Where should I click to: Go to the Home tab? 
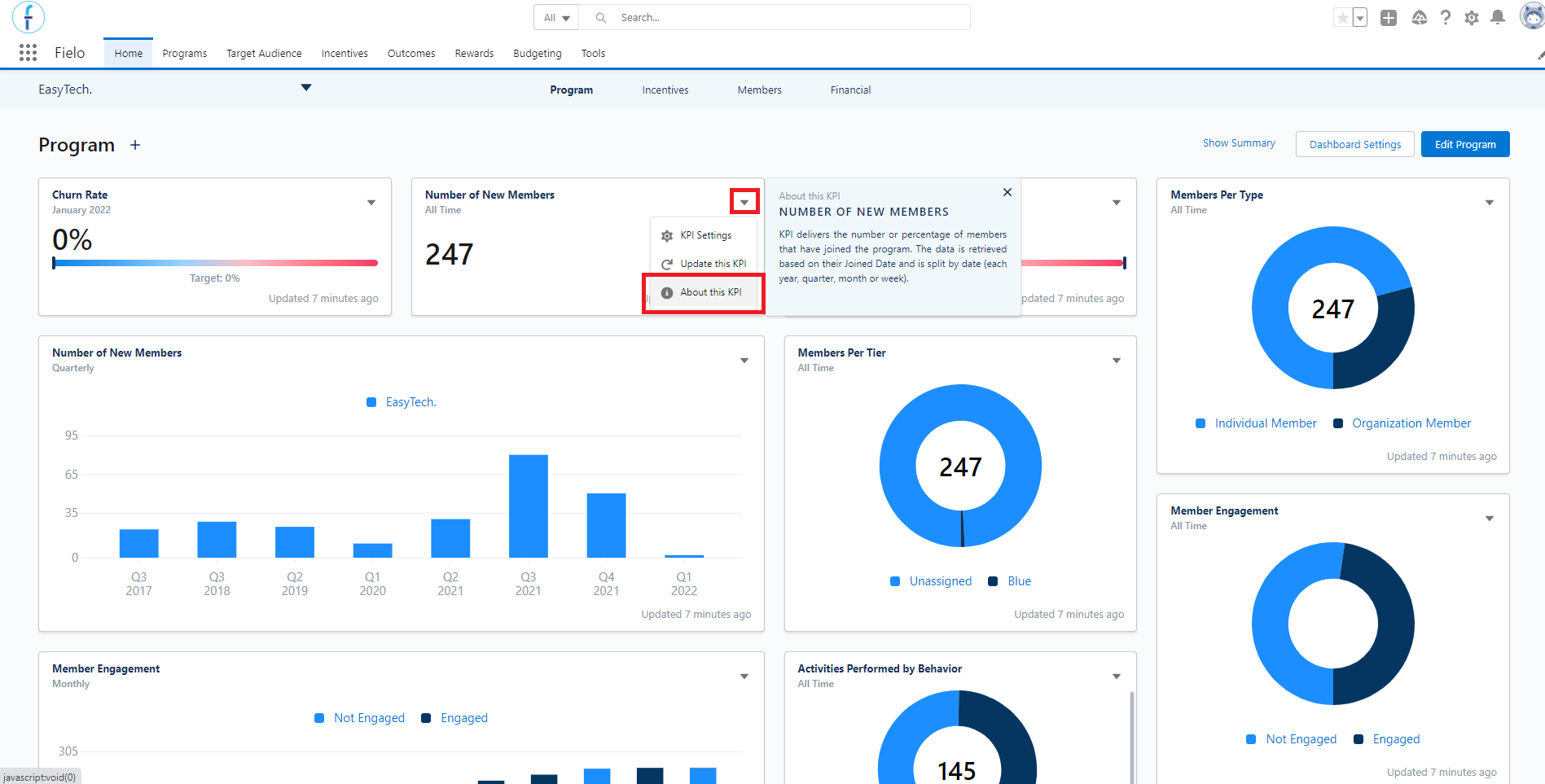129,54
